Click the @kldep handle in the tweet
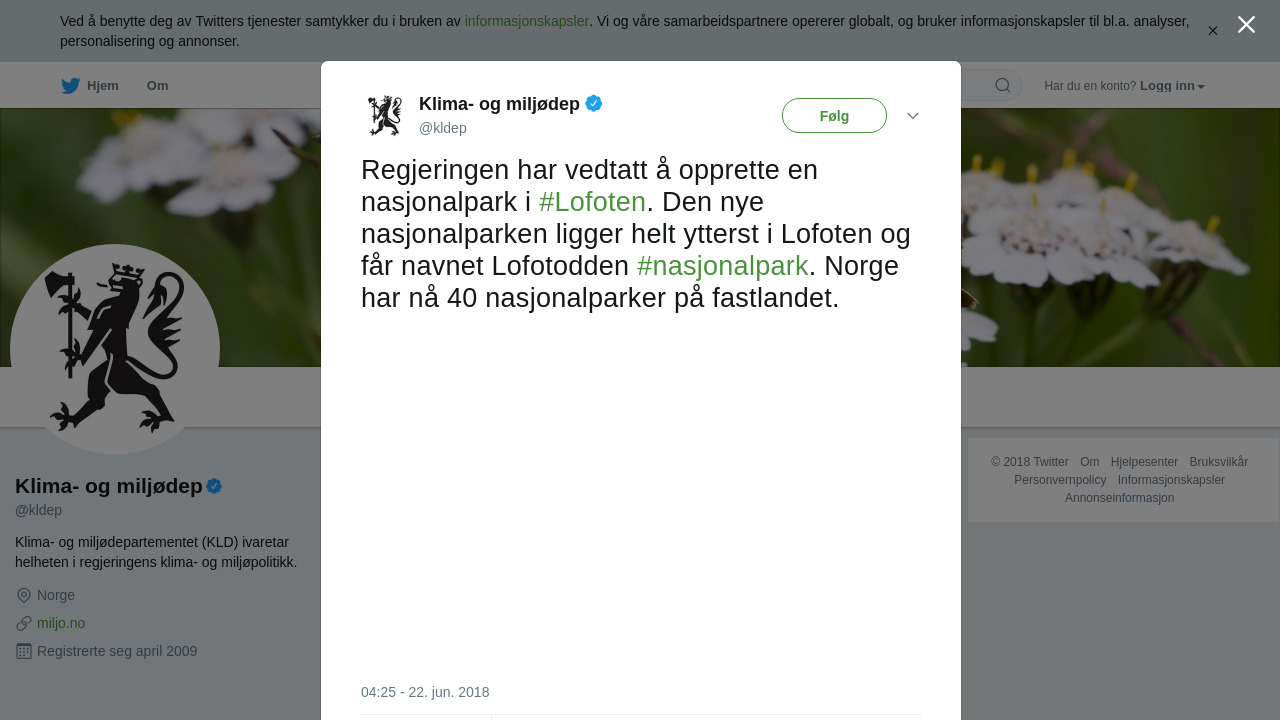Image resolution: width=1280 pixels, height=720 pixels. (x=443, y=128)
